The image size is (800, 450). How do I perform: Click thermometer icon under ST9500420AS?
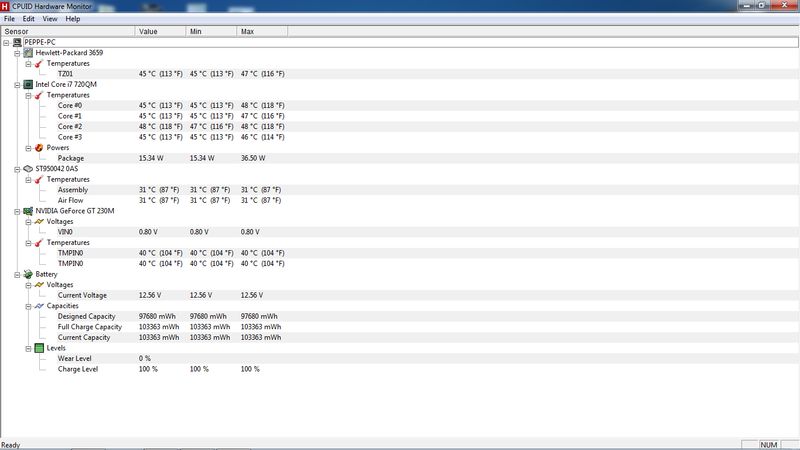[39, 179]
